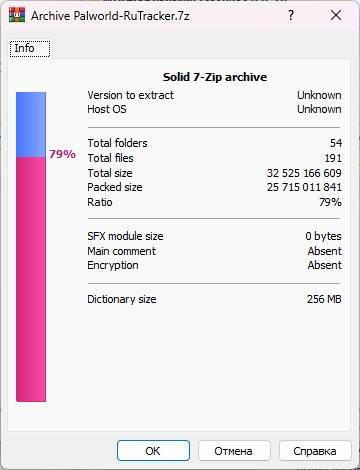Image resolution: width=360 pixels, height=470 pixels.
Task: Open help via Справка button
Action: tap(315, 451)
